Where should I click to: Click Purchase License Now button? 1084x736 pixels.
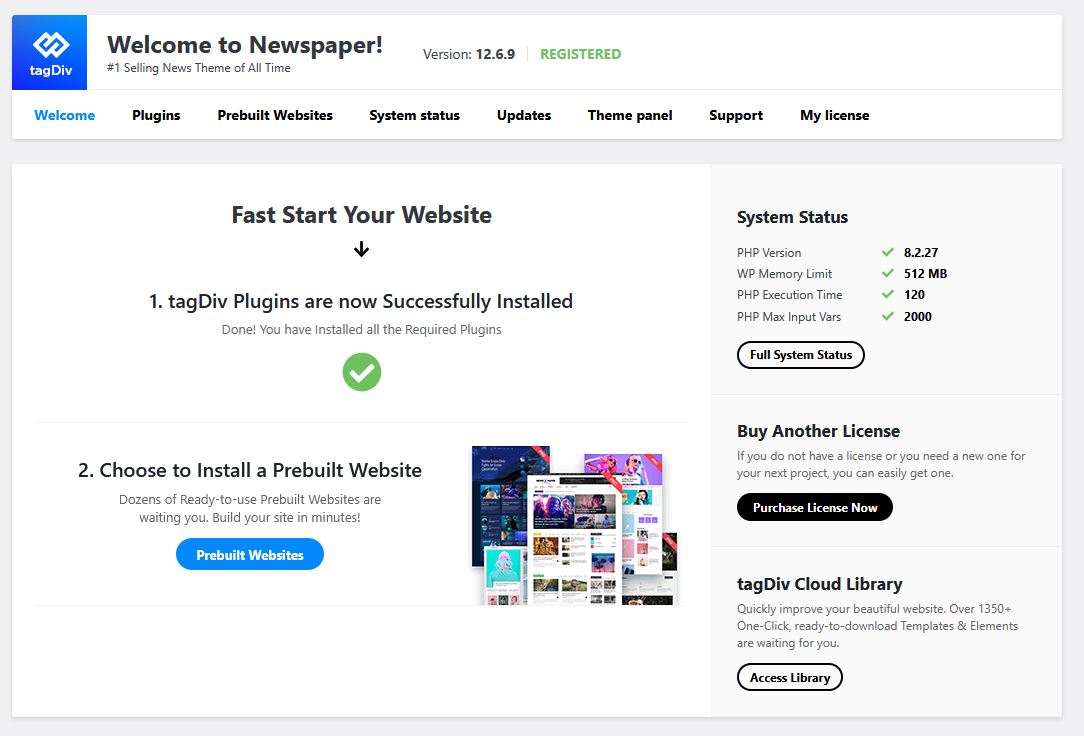point(814,507)
